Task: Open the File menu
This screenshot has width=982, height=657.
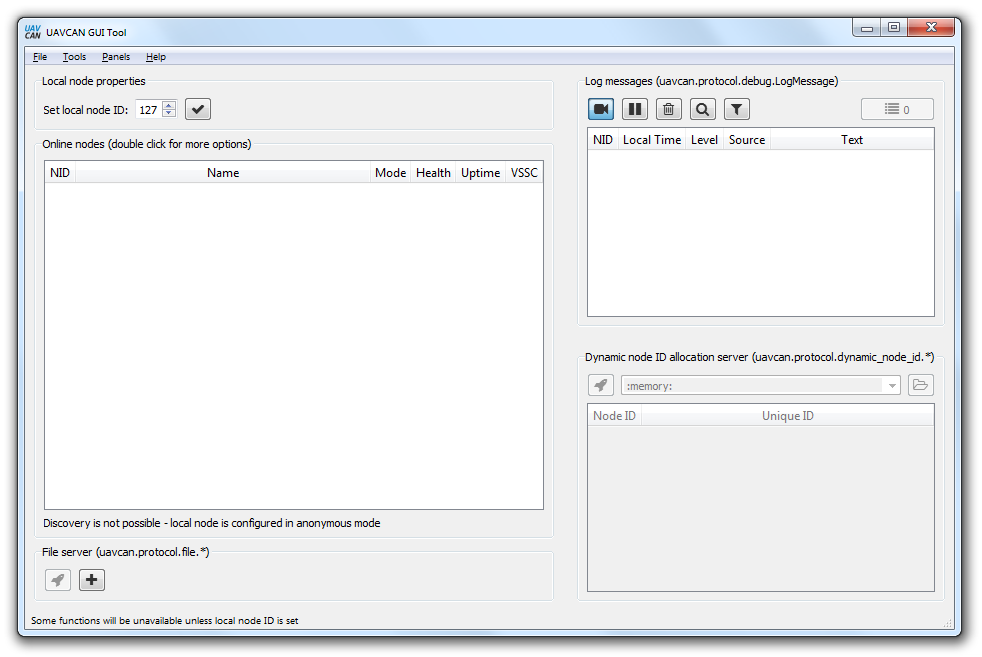Action: (x=40, y=57)
